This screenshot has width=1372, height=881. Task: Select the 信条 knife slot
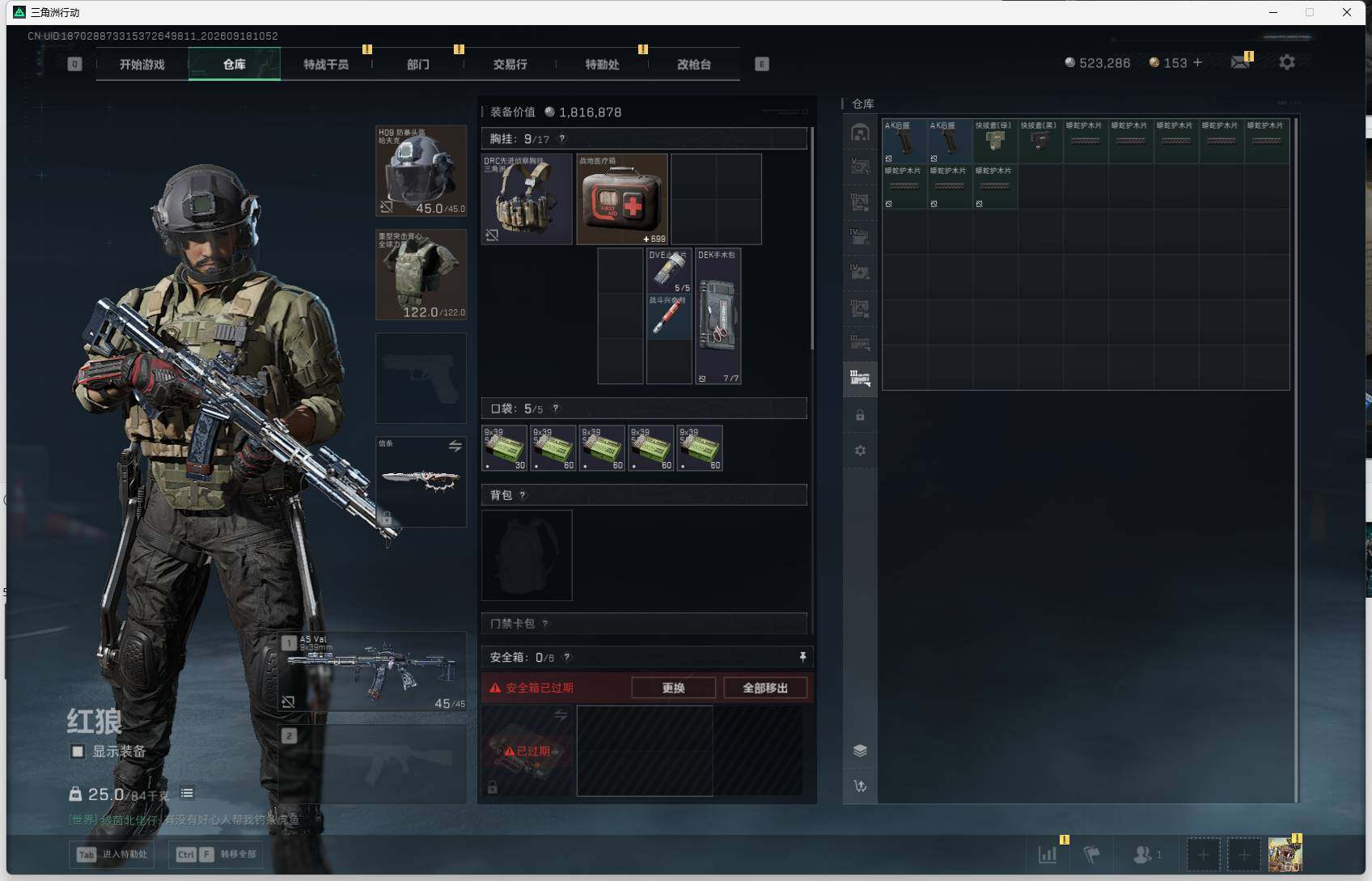point(421,482)
